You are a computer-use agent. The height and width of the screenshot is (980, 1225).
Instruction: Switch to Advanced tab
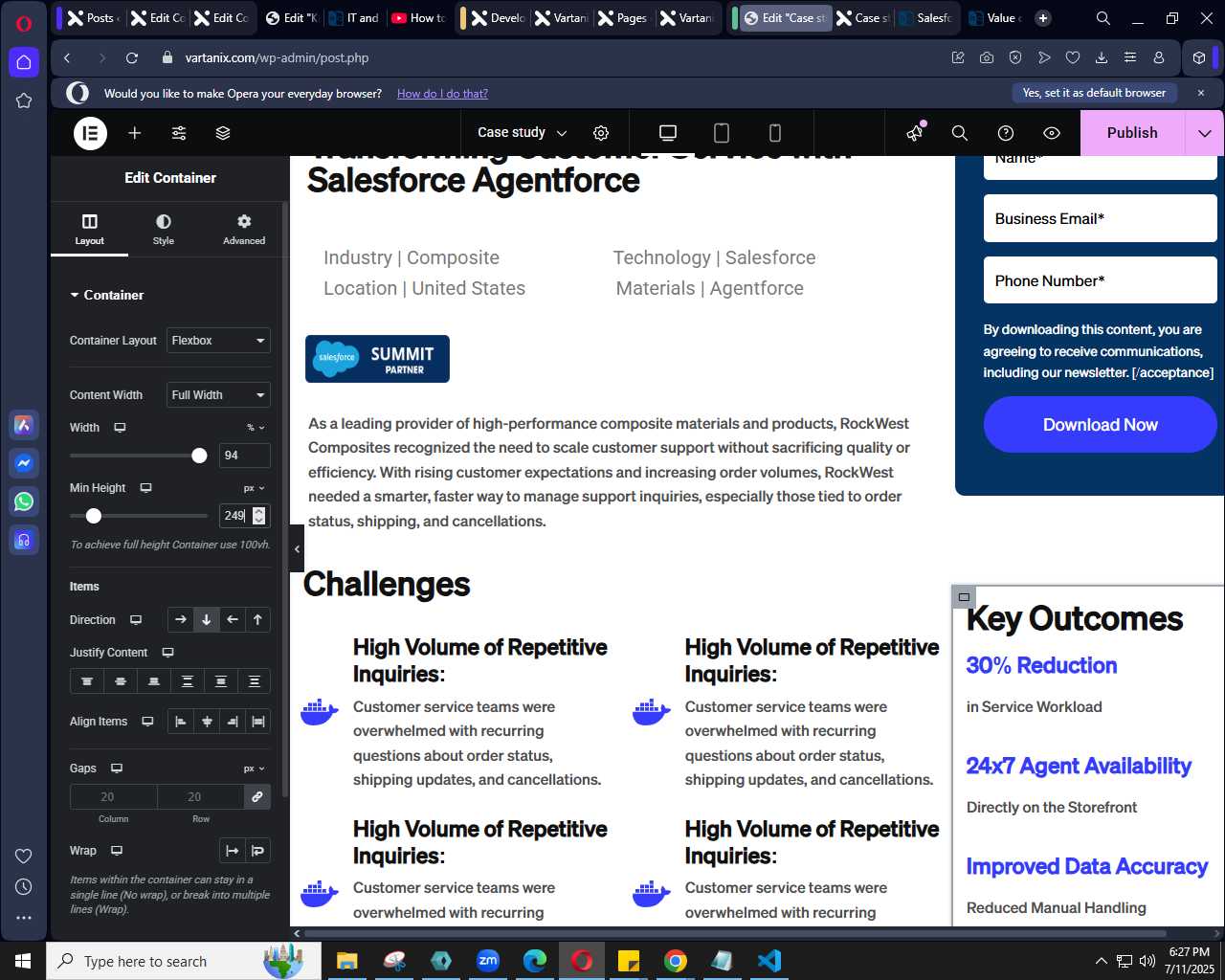244,230
